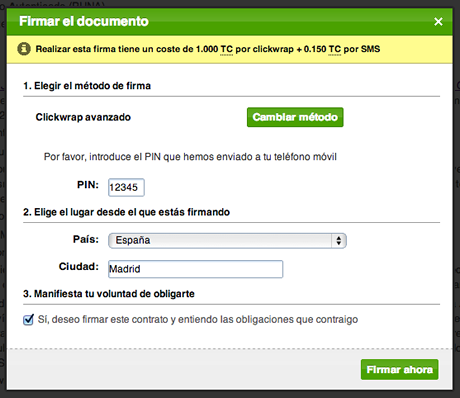Click the Clickwrap avanzado method text
This screenshot has height=398, width=460.
pos(83,117)
